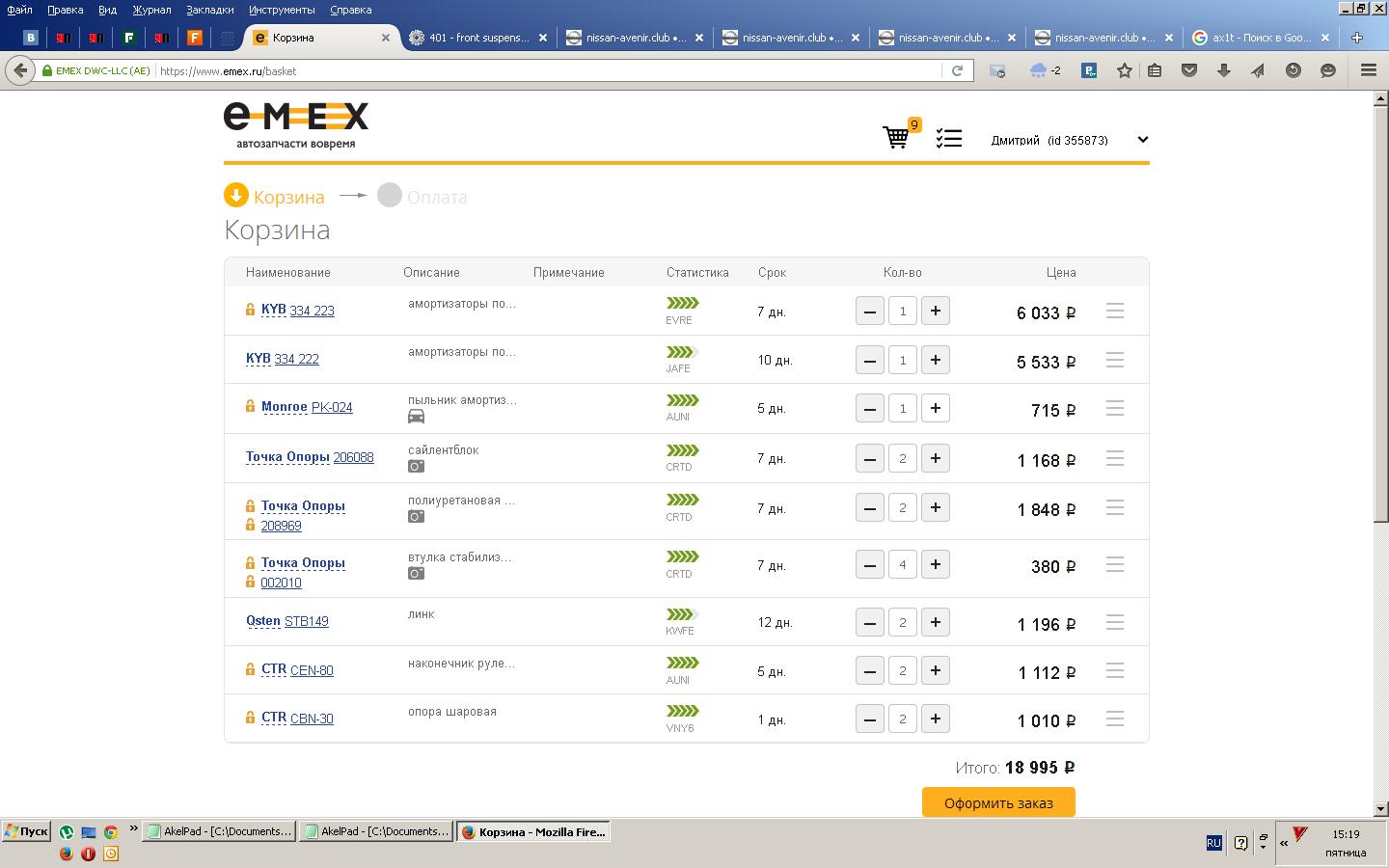Image resolution: width=1389 pixels, height=868 pixels.
Task: Click lock icon beside CTR CEN-80
Action: tap(250, 669)
